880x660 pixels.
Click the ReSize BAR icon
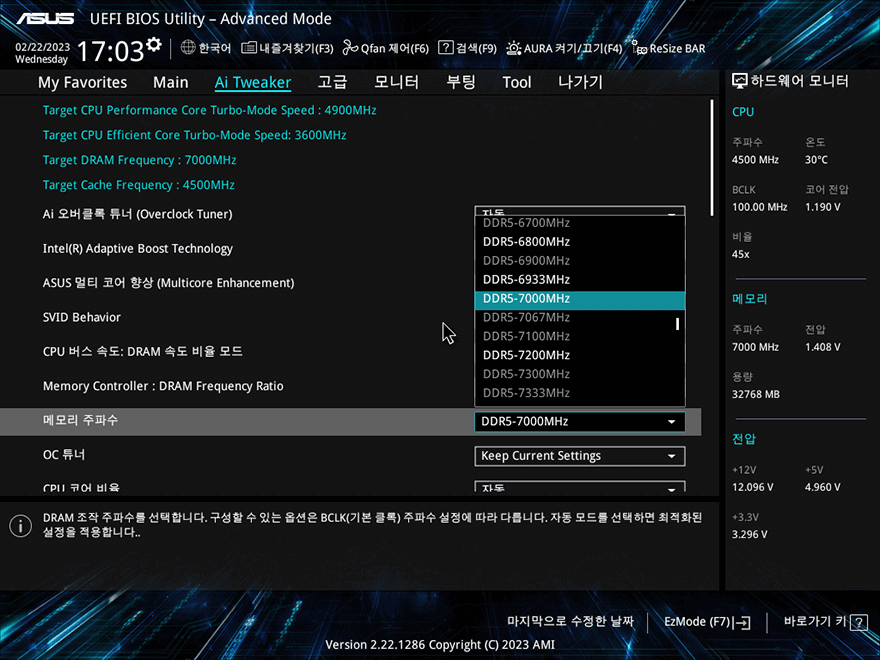(639, 48)
